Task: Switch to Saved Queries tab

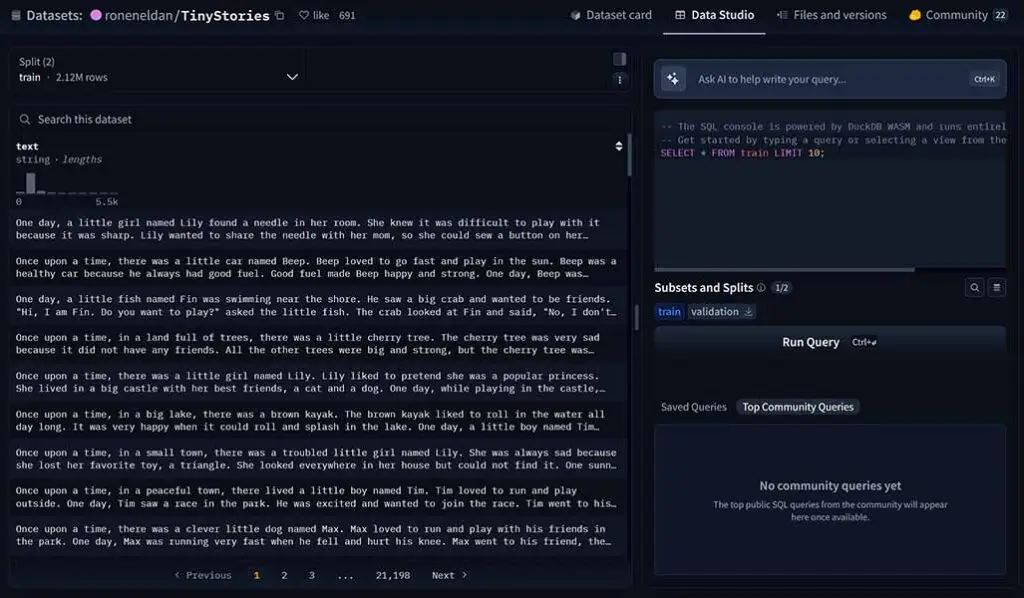Action: pos(694,407)
